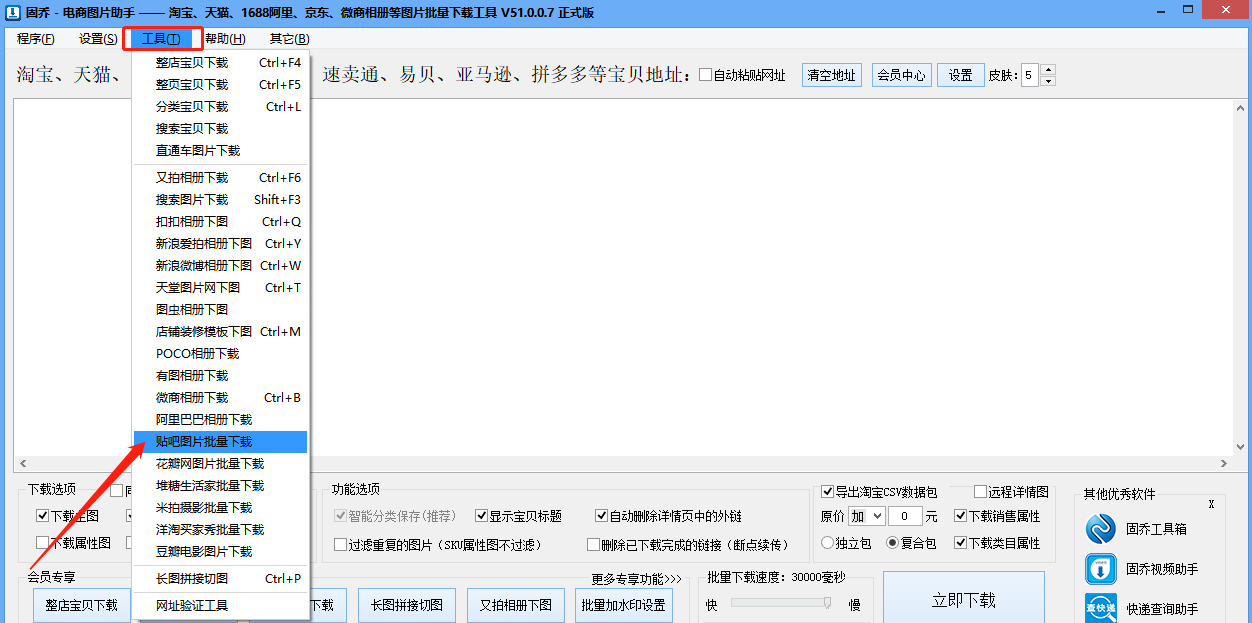Select the 独立包 radio button
Viewport: 1252px width, 623px height.
[x=828, y=543]
